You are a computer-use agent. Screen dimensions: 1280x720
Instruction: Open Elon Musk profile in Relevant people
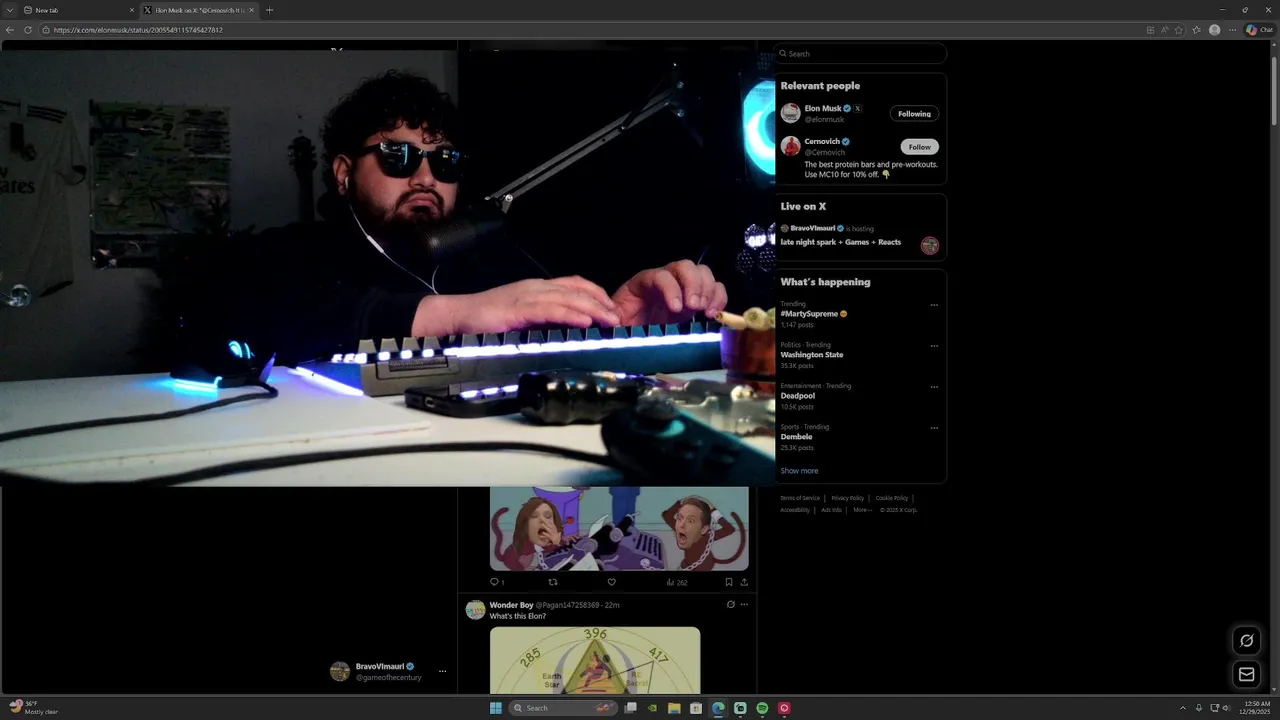pos(823,108)
